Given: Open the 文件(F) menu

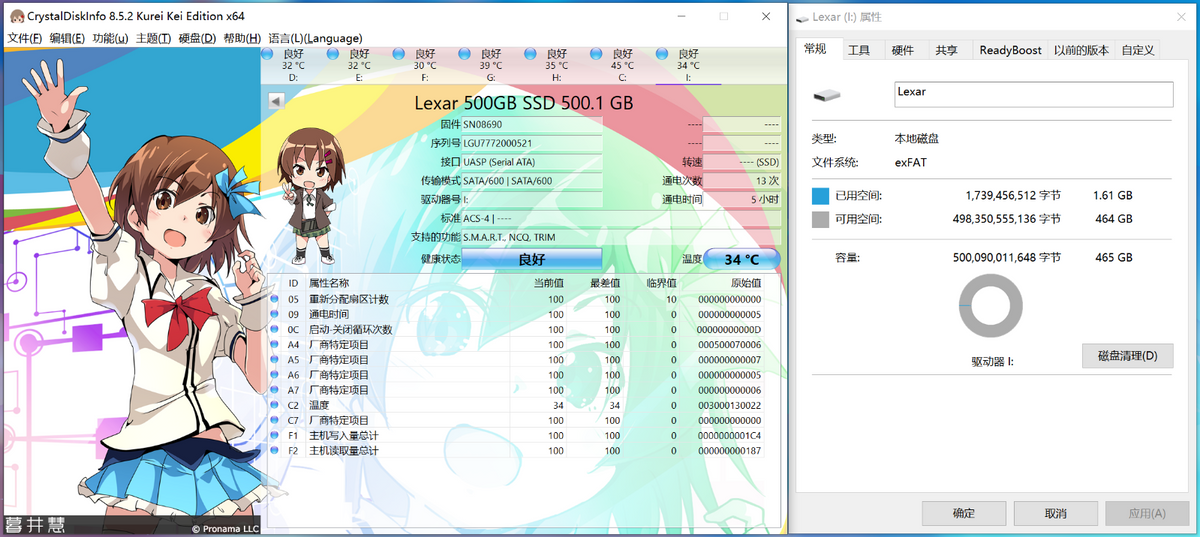Looking at the screenshot, I should tap(25, 38).
